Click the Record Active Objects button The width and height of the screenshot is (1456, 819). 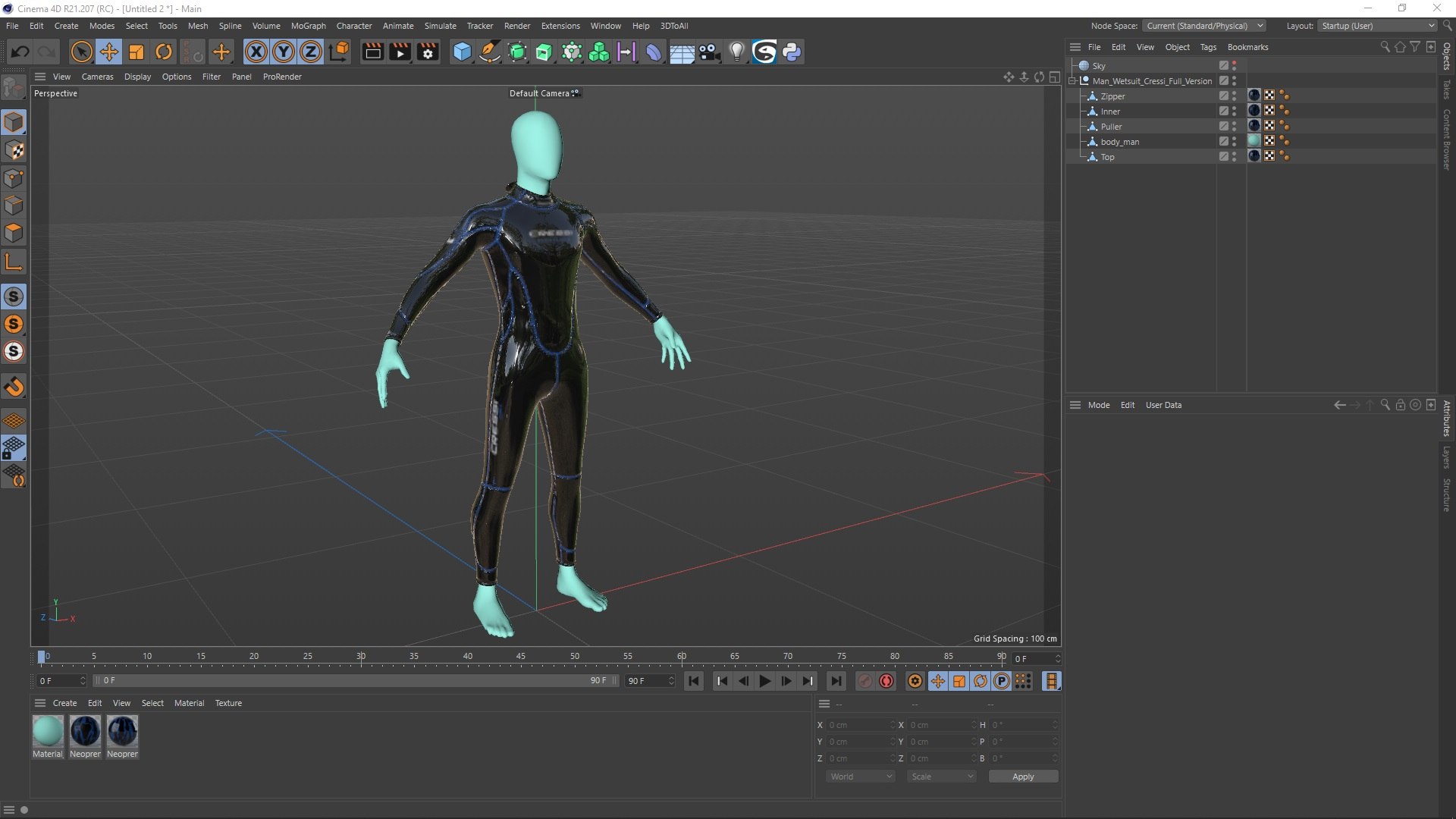pyautogui.click(x=865, y=681)
